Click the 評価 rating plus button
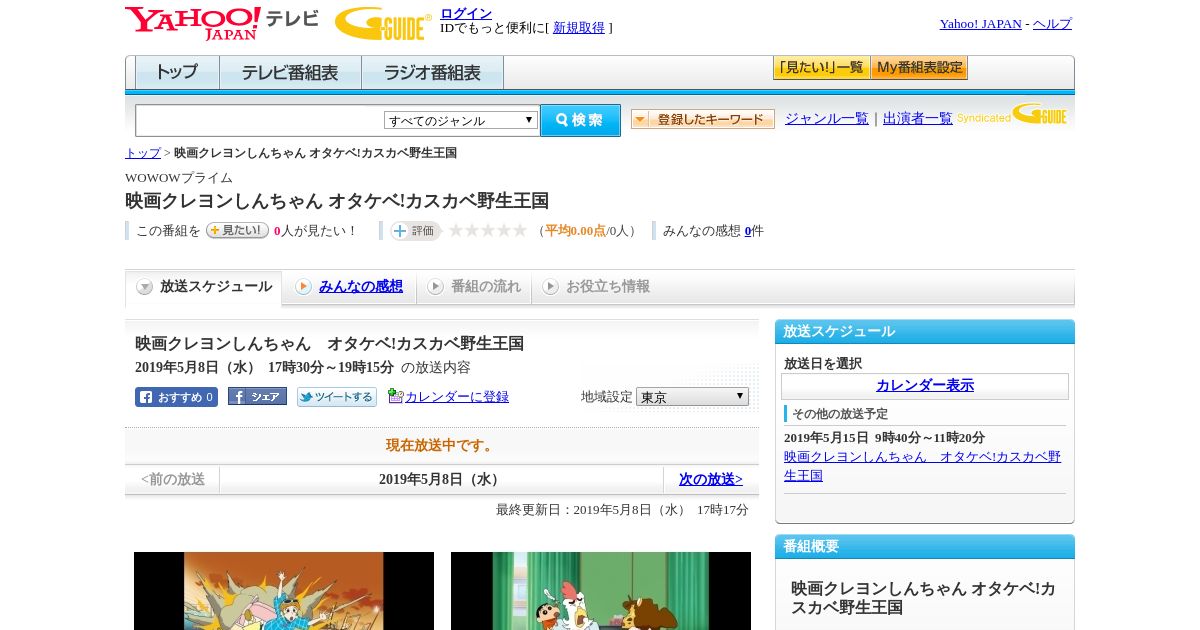Image resolution: width=1200 pixels, height=630 pixels. pyautogui.click(x=415, y=231)
